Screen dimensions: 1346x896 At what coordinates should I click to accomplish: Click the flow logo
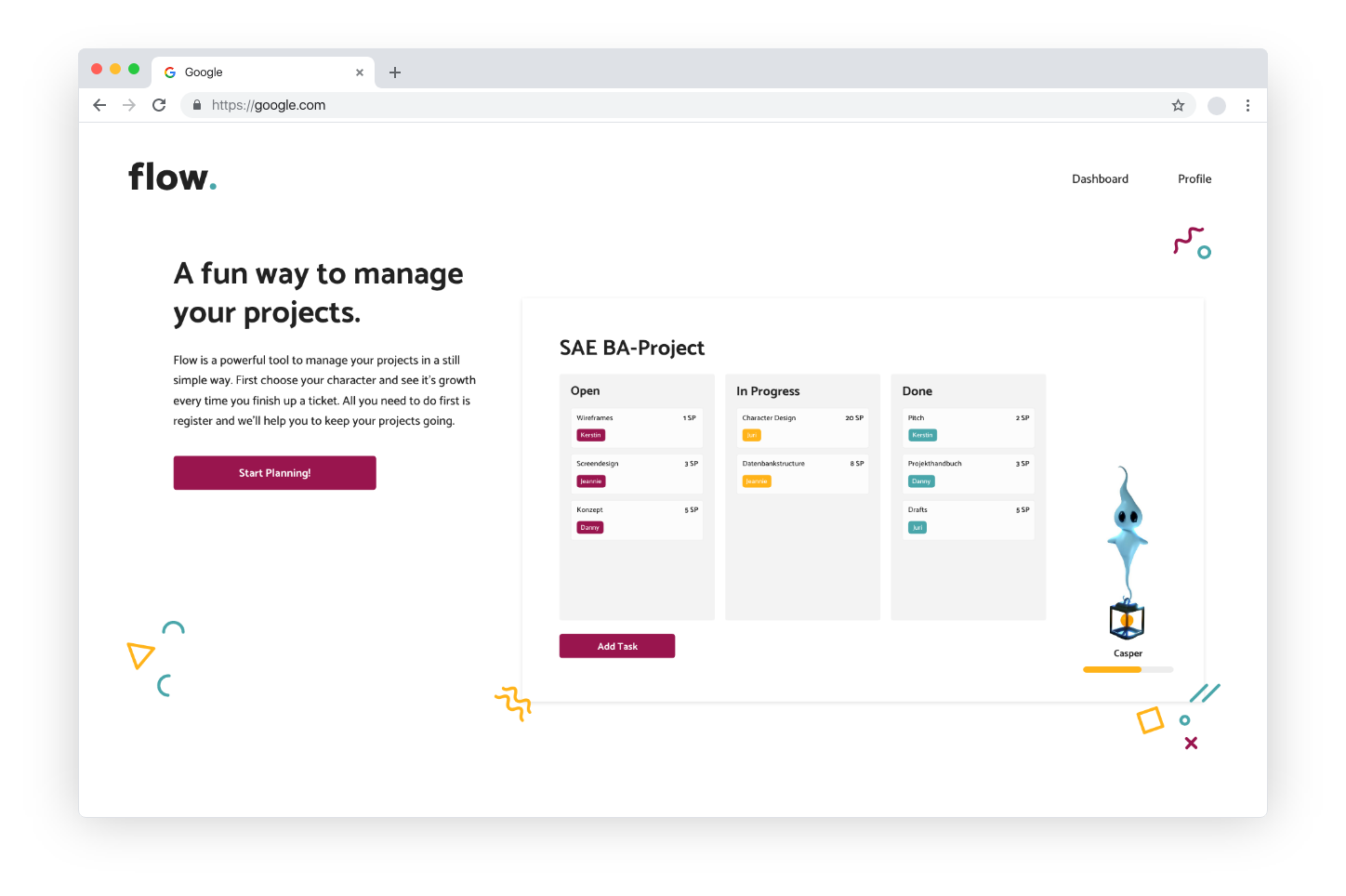(172, 177)
